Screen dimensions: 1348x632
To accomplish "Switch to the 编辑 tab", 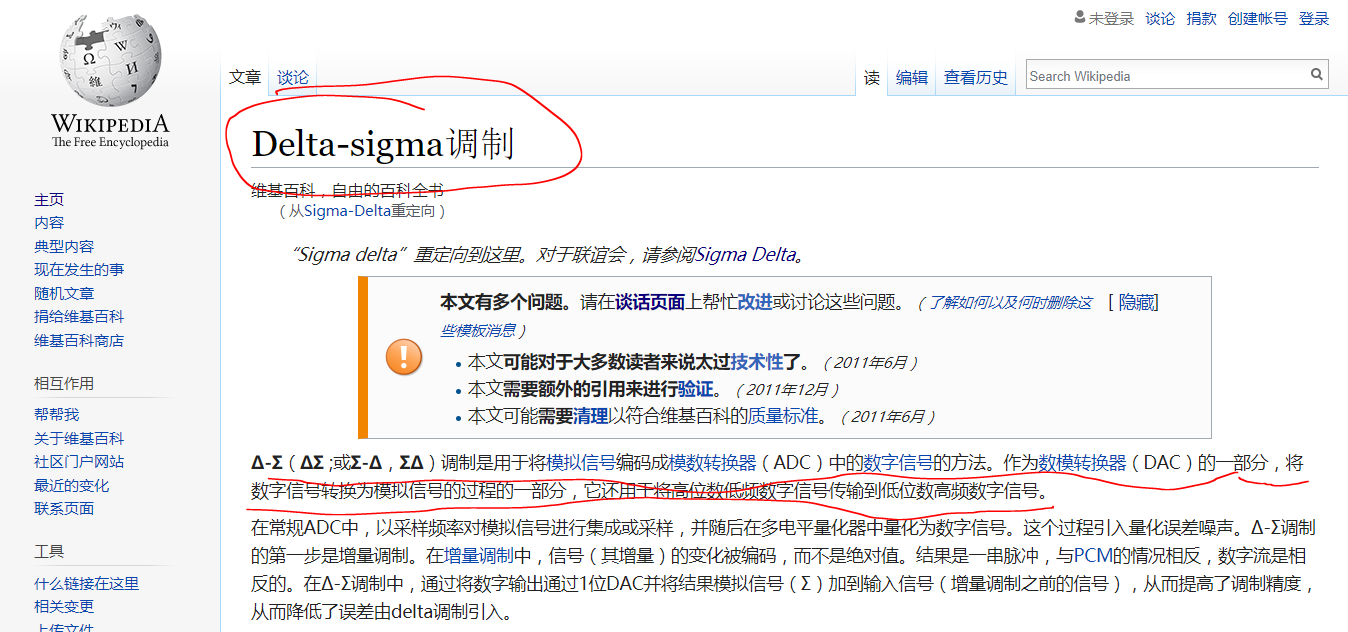I will 911,77.
